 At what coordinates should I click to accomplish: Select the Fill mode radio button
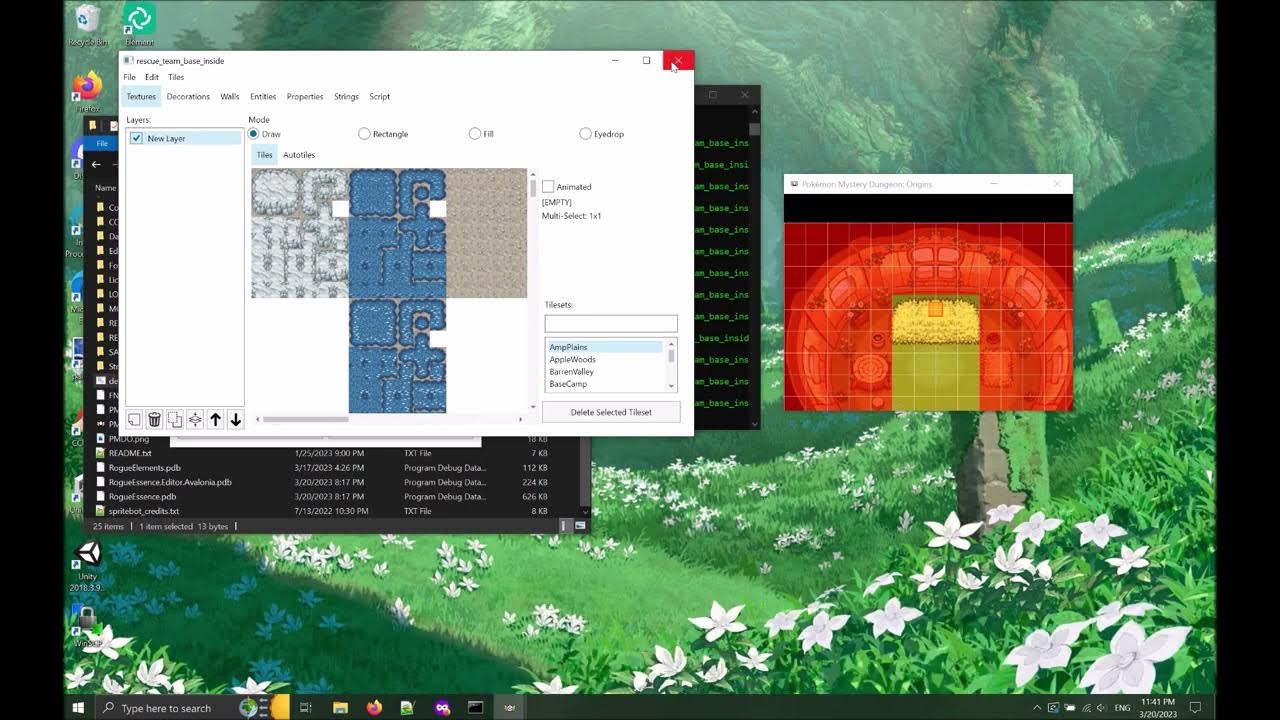click(x=475, y=133)
